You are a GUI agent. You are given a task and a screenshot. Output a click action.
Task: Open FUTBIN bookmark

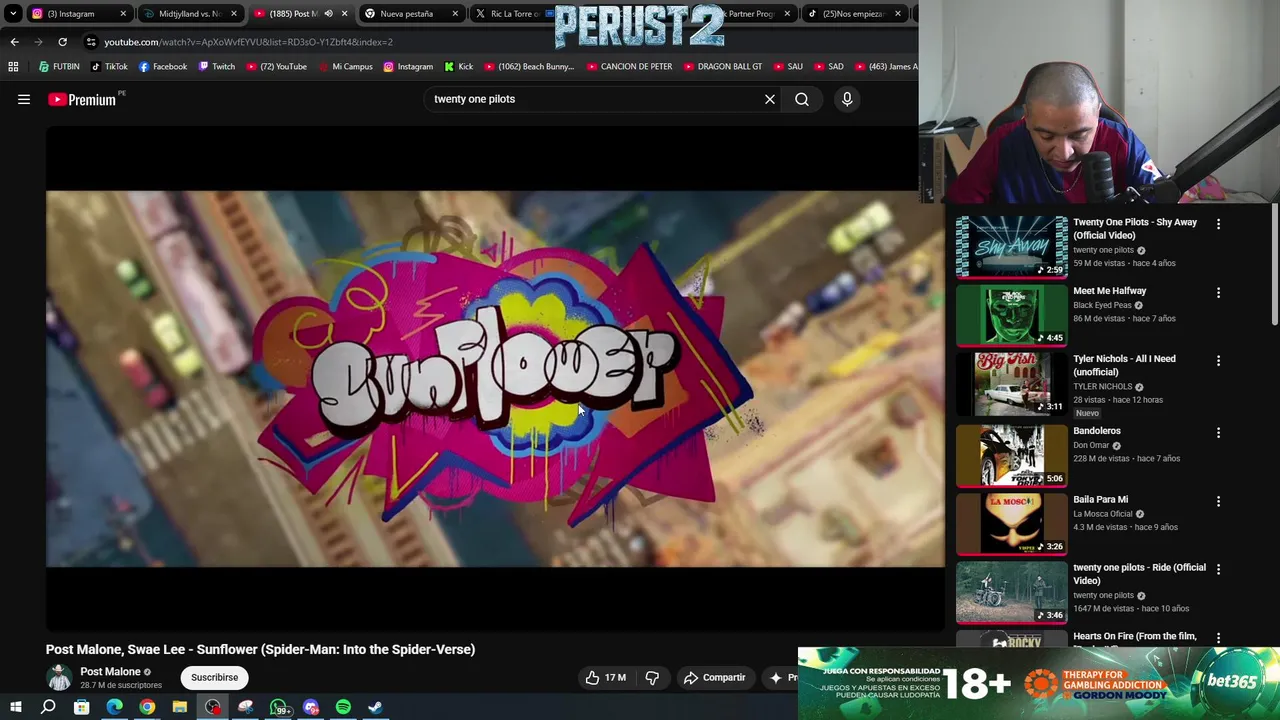pos(59,67)
